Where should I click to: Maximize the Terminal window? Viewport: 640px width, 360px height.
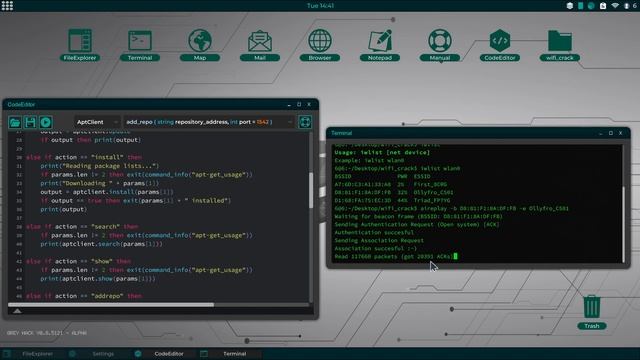611,133
